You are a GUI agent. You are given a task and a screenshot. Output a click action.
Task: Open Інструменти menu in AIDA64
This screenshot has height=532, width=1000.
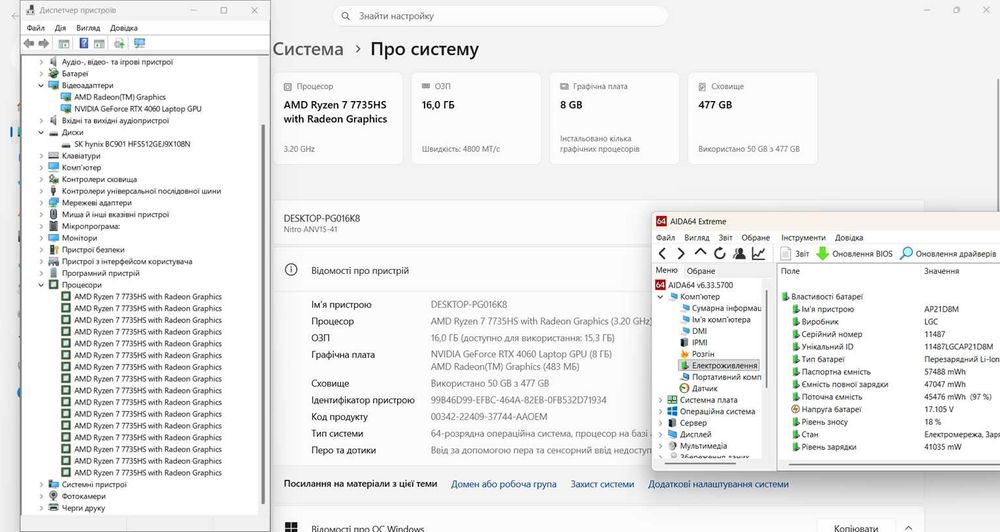tap(803, 237)
